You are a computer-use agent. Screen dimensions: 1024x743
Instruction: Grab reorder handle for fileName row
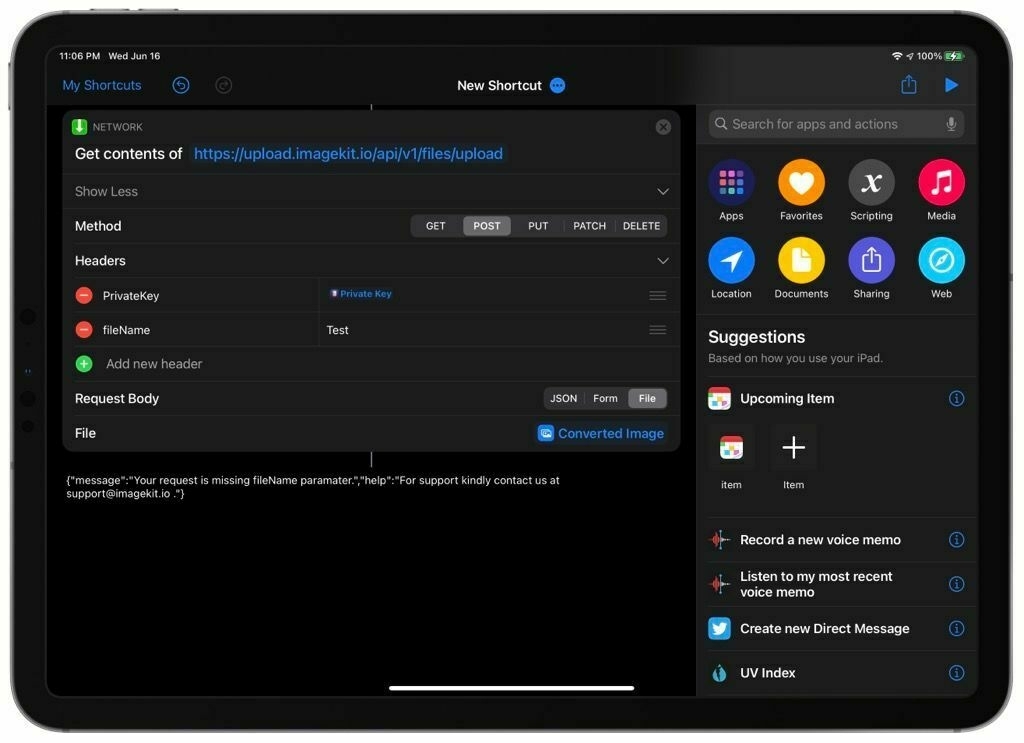658,330
